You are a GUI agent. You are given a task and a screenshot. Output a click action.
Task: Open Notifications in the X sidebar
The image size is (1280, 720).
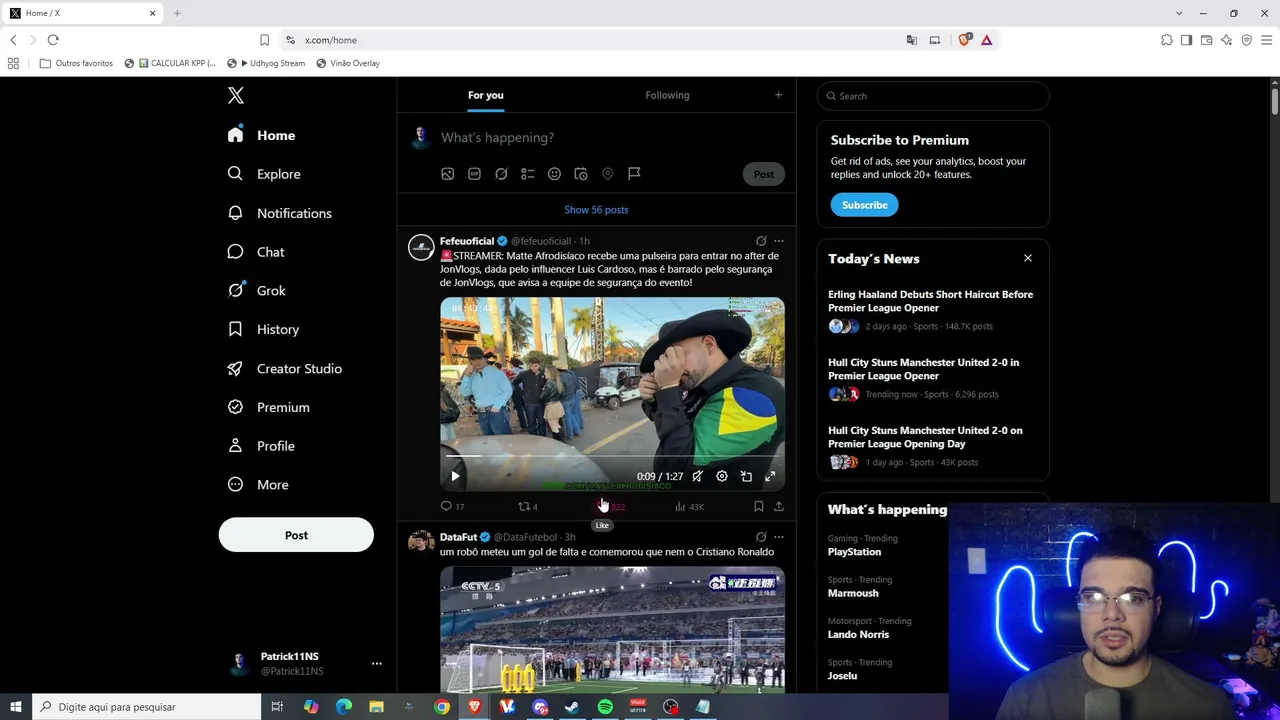(x=279, y=213)
